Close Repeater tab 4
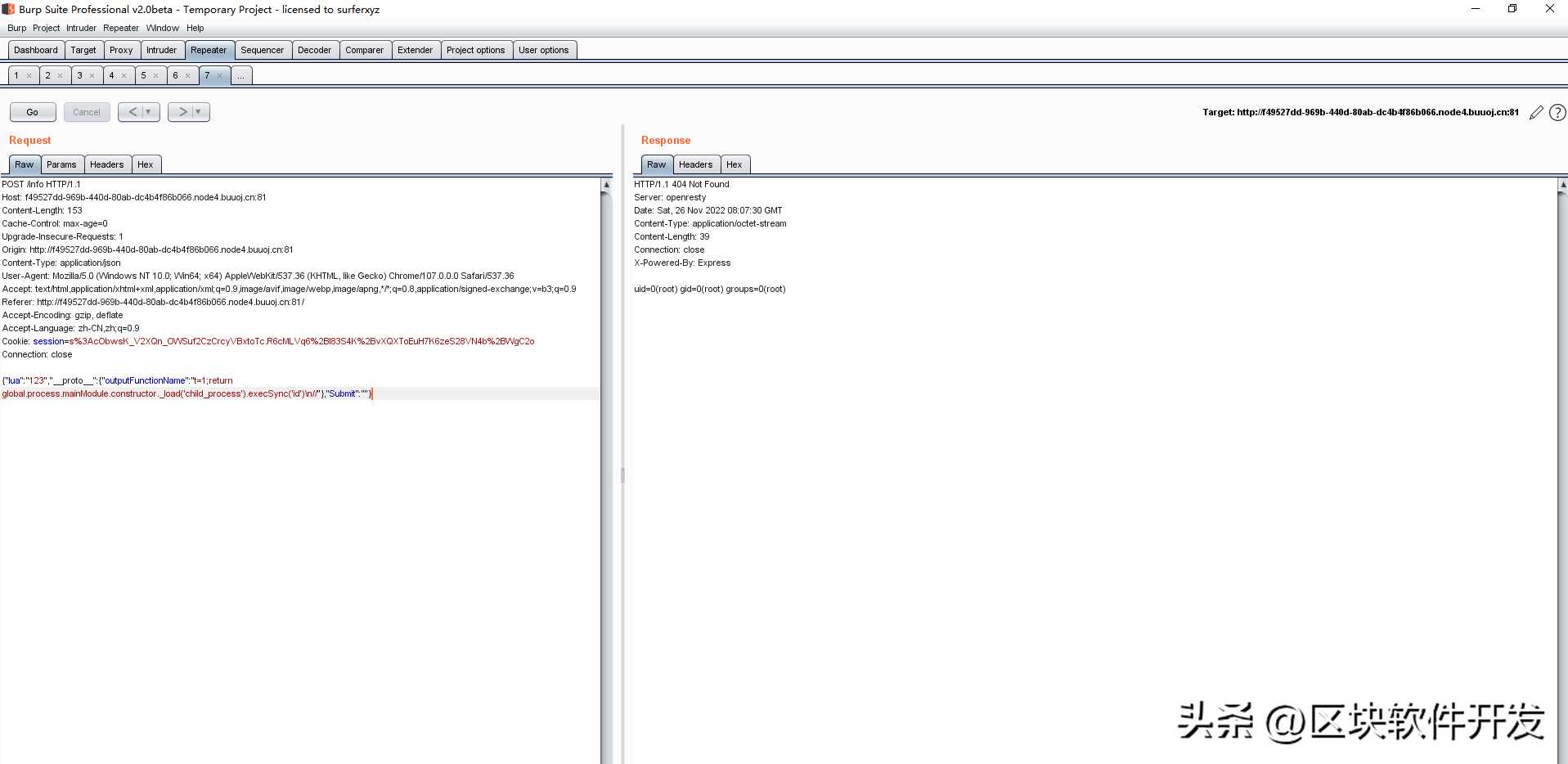The image size is (1568, 764). 124,76
